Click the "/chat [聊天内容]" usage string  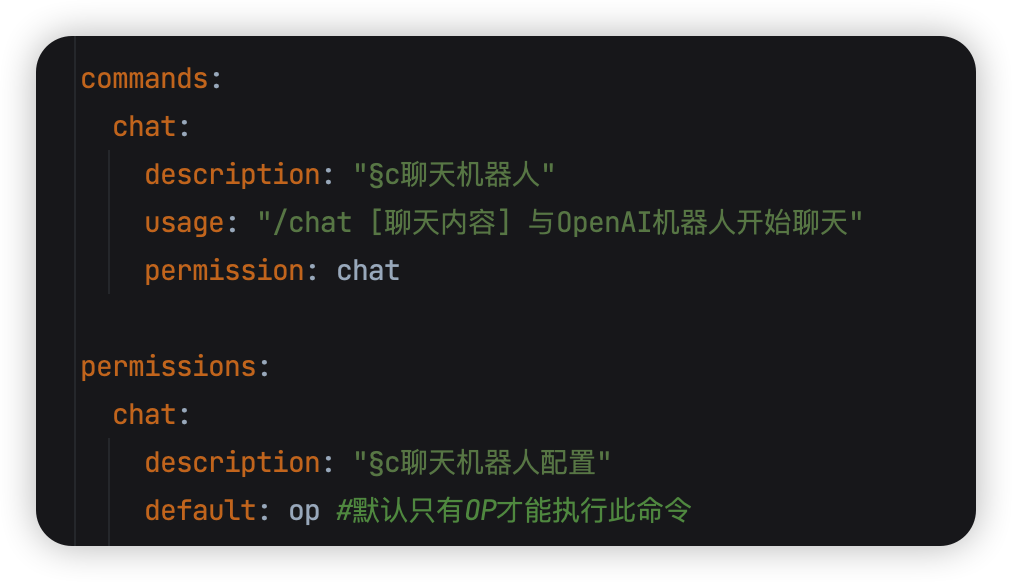point(383,223)
